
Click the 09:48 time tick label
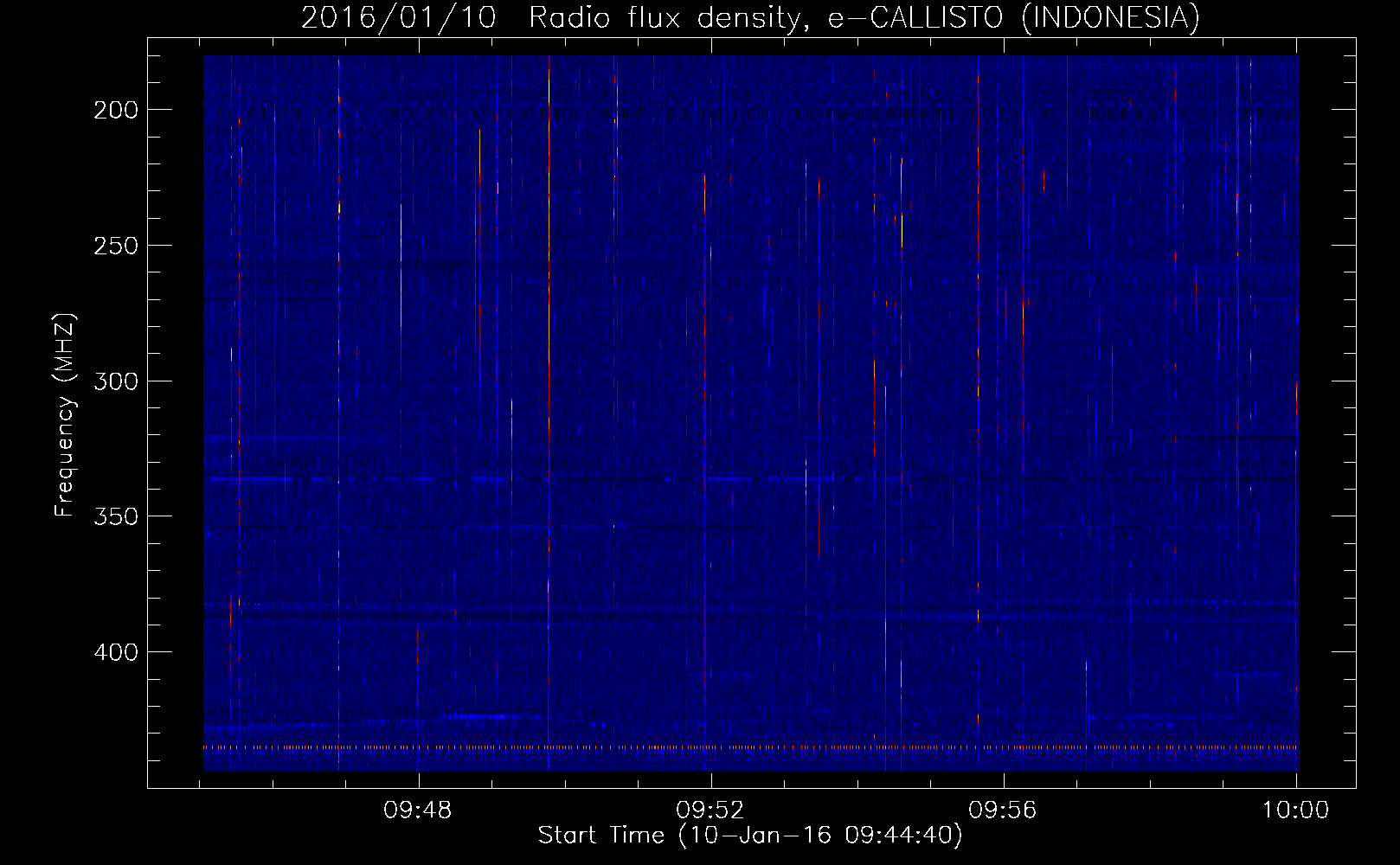pos(419,811)
